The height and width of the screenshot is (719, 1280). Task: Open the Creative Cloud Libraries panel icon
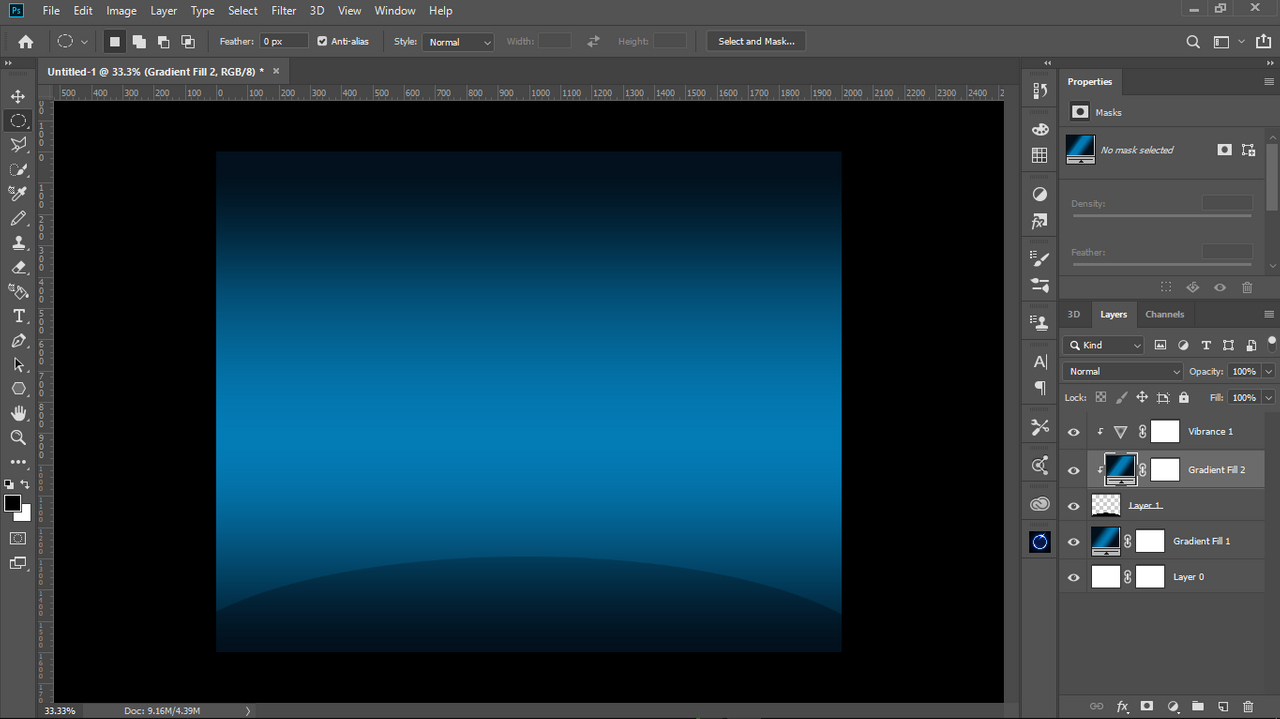pos(1040,504)
